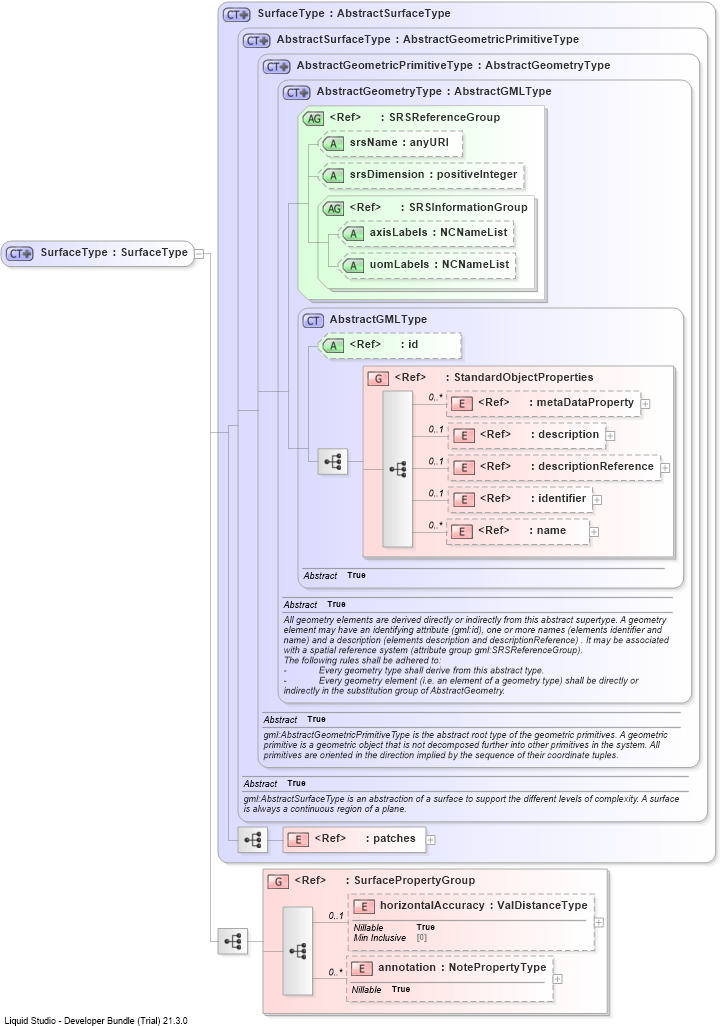Click attribute icon of uomLabels
This screenshot has width=720, height=1026.
point(353,266)
